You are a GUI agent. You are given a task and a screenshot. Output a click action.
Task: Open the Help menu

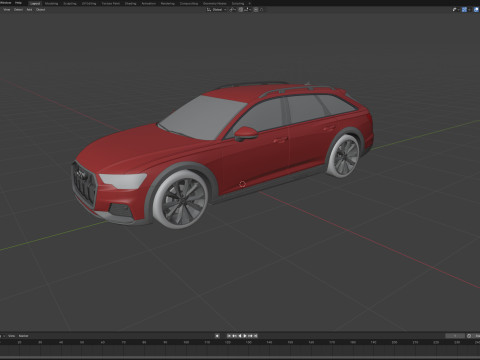(18, 3)
